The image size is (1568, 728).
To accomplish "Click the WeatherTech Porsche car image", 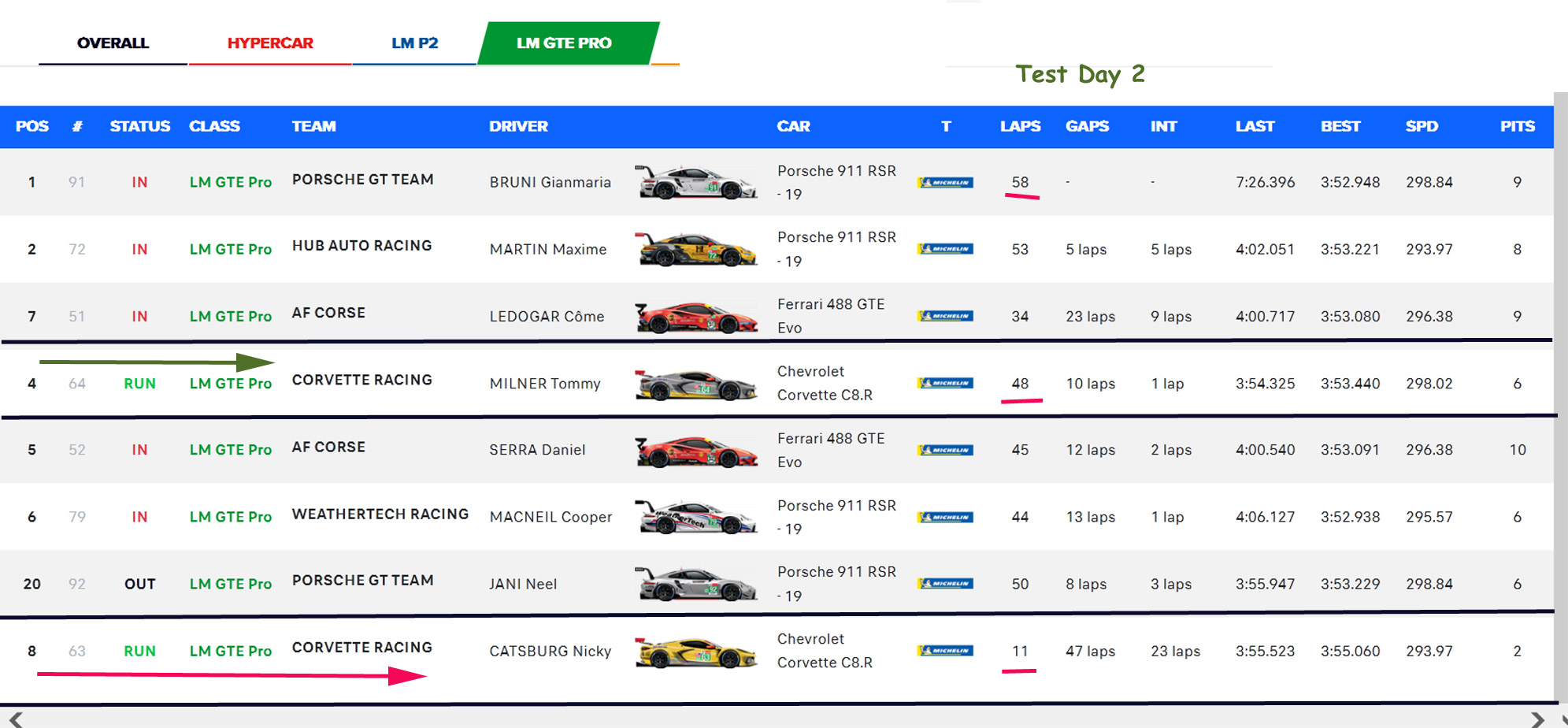I will 696,518.
